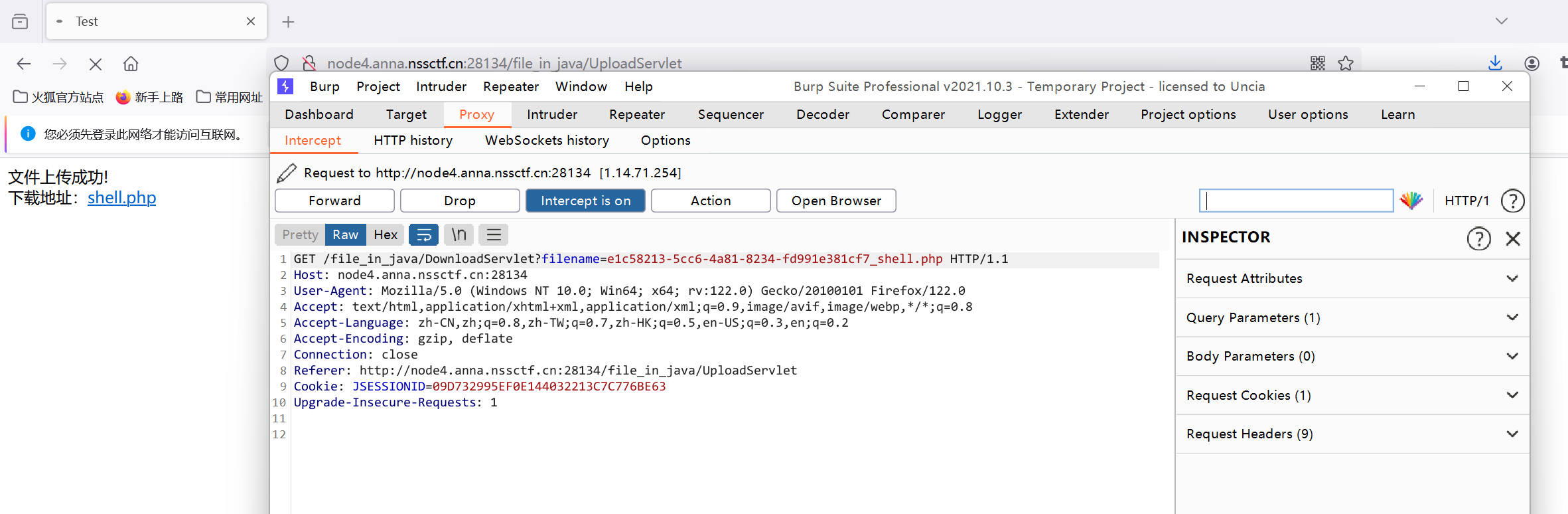Switch to the HTTP history tab
The height and width of the screenshot is (514, 1568).
pyautogui.click(x=413, y=140)
